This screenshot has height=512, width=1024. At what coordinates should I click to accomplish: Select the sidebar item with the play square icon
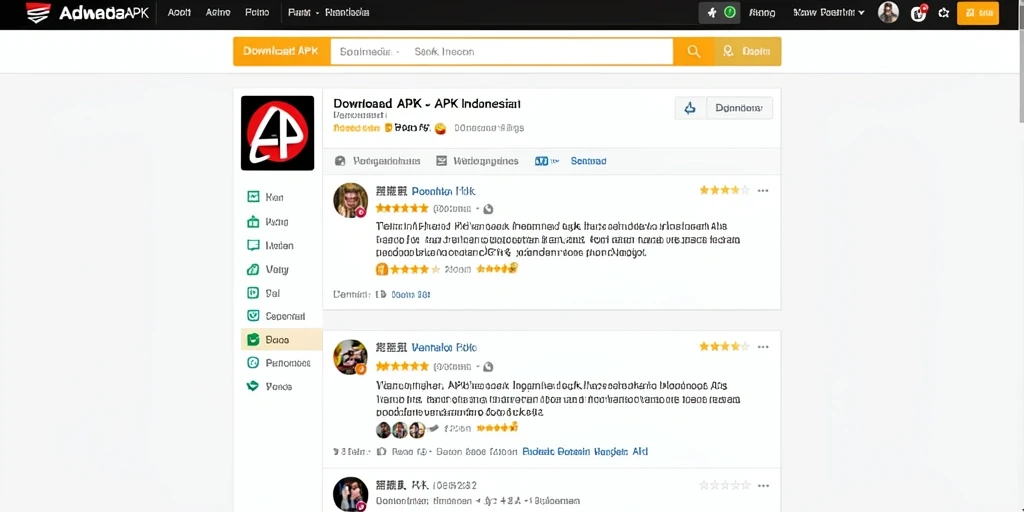264,293
